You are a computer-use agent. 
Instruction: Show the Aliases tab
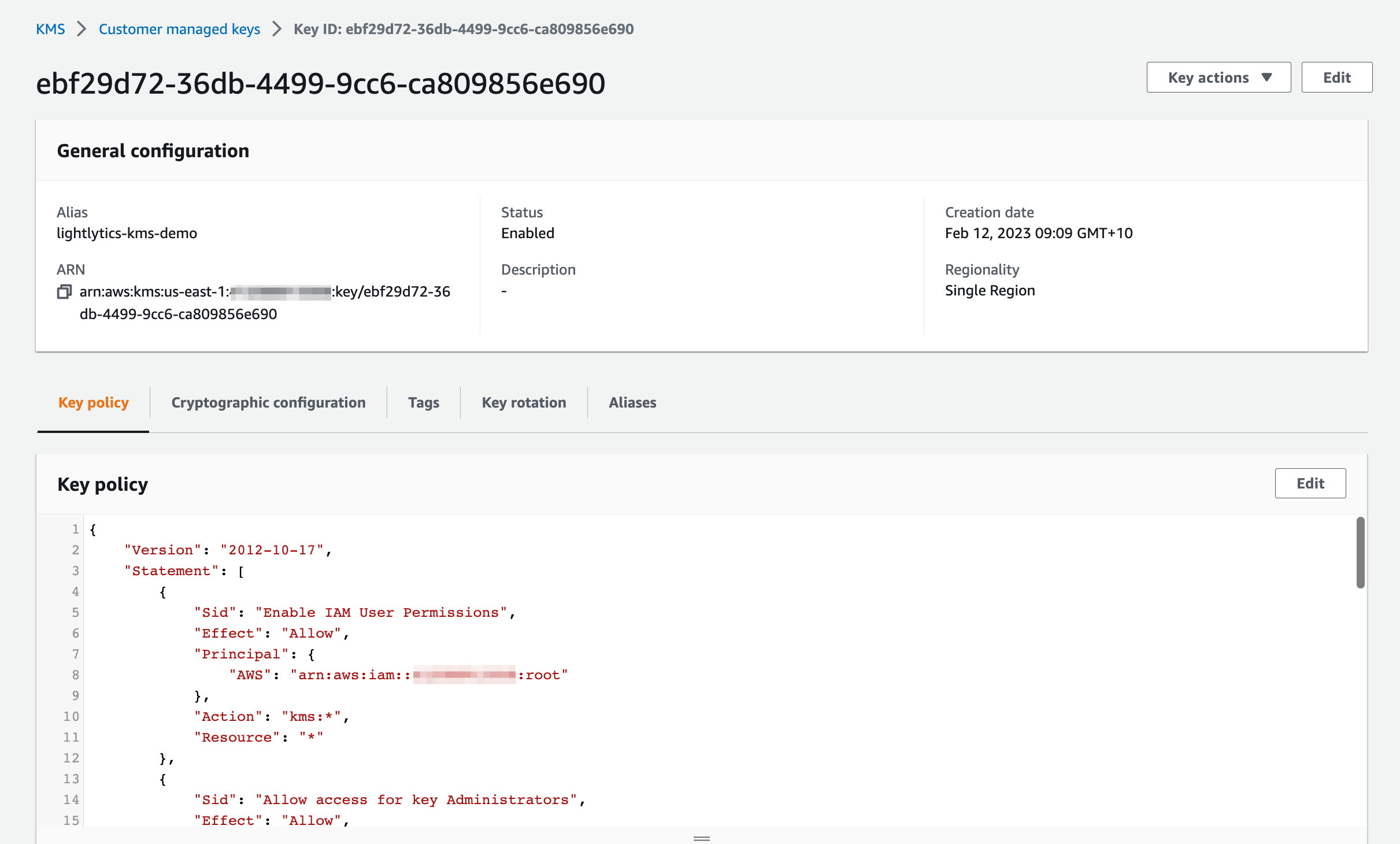click(x=632, y=402)
